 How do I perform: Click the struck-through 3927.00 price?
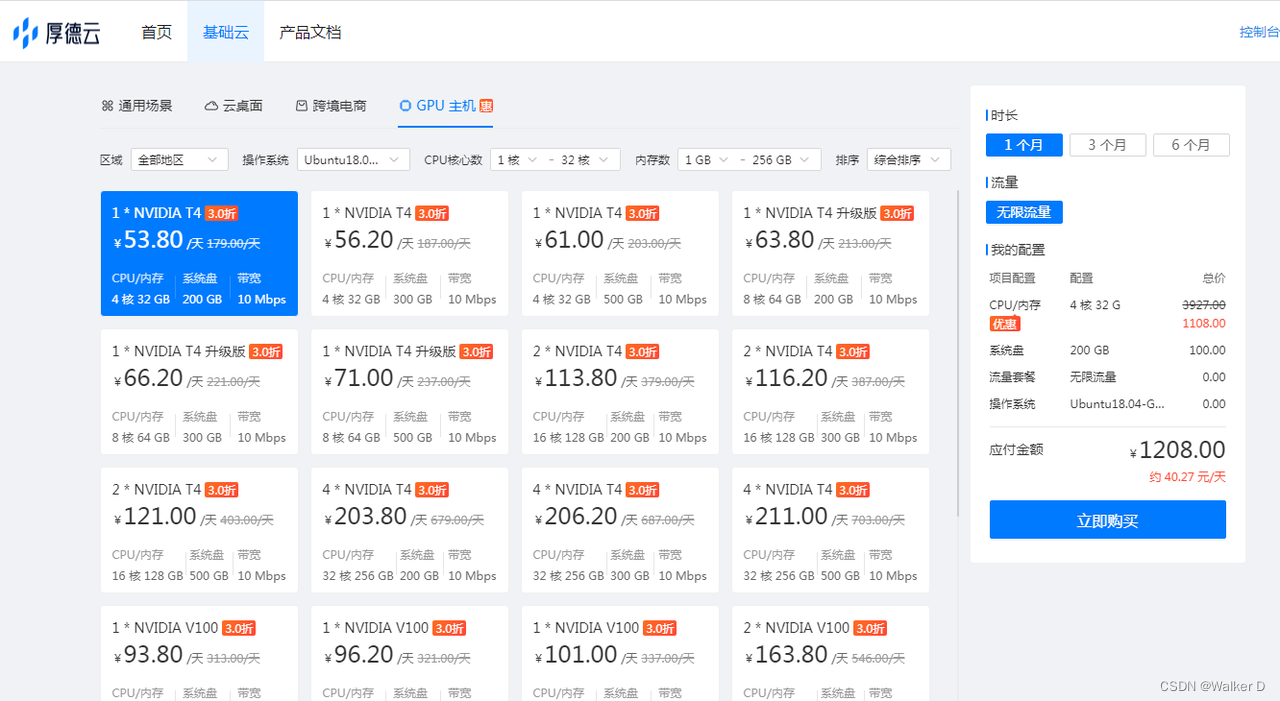pos(1204,305)
